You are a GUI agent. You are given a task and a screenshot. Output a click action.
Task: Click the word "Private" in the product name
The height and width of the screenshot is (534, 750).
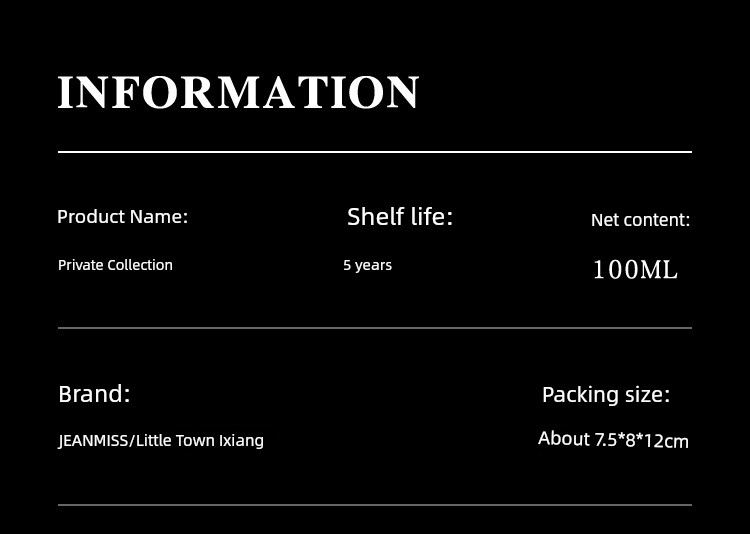coord(80,265)
